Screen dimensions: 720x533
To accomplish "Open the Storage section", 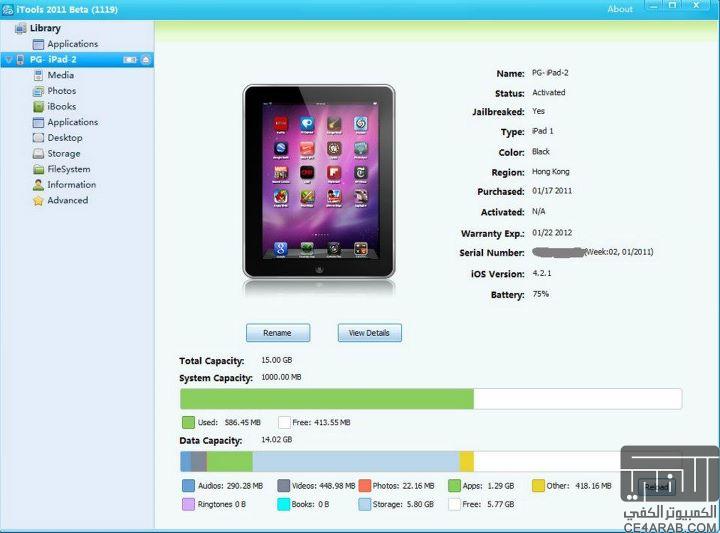I will point(64,153).
